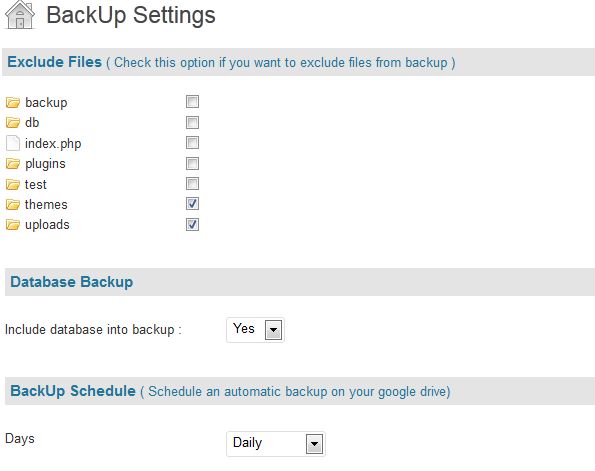Viewport: 595px width, 471px height.
Task: Click the themes folder icon
Action: tap(13, 205)
